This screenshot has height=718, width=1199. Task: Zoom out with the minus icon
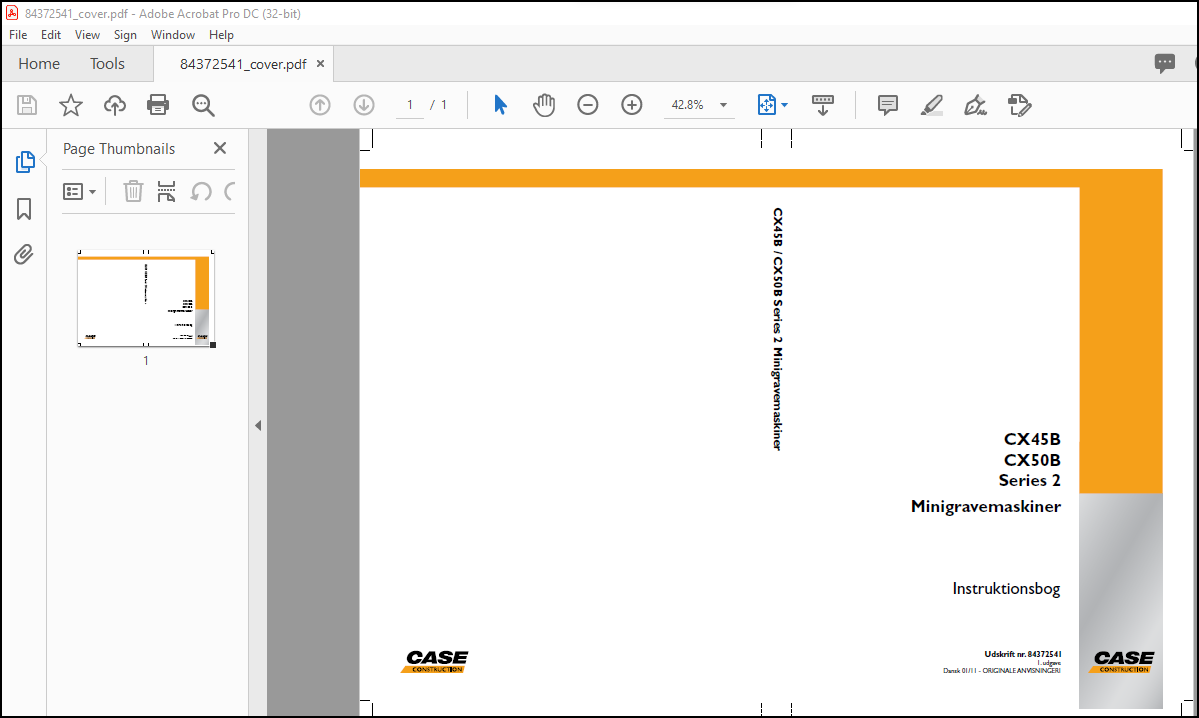click(x=587, y=105)
